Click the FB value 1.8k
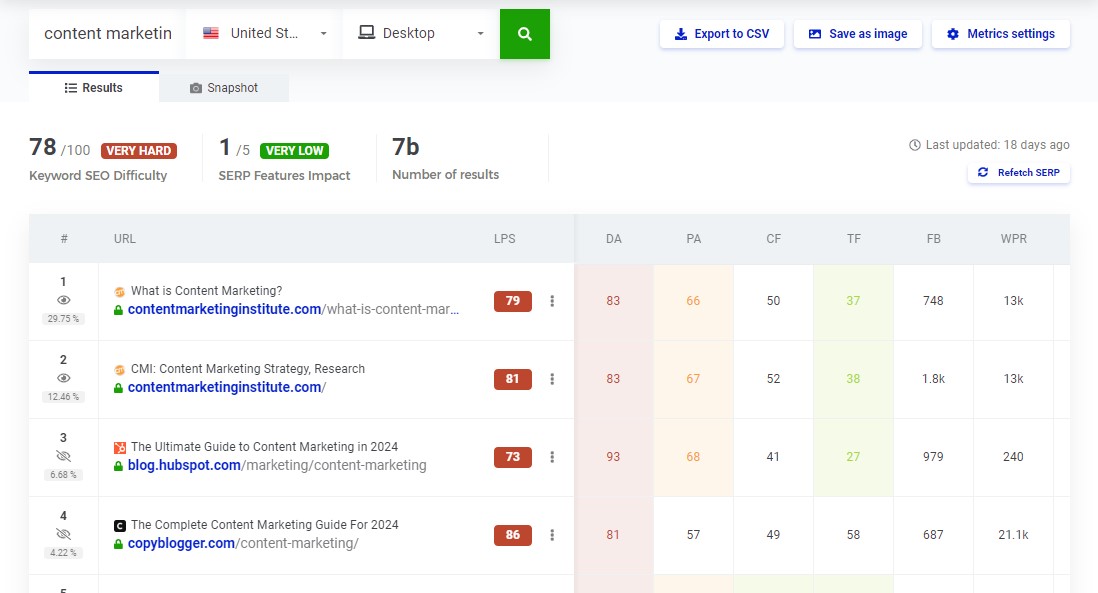 coord(933,379)
